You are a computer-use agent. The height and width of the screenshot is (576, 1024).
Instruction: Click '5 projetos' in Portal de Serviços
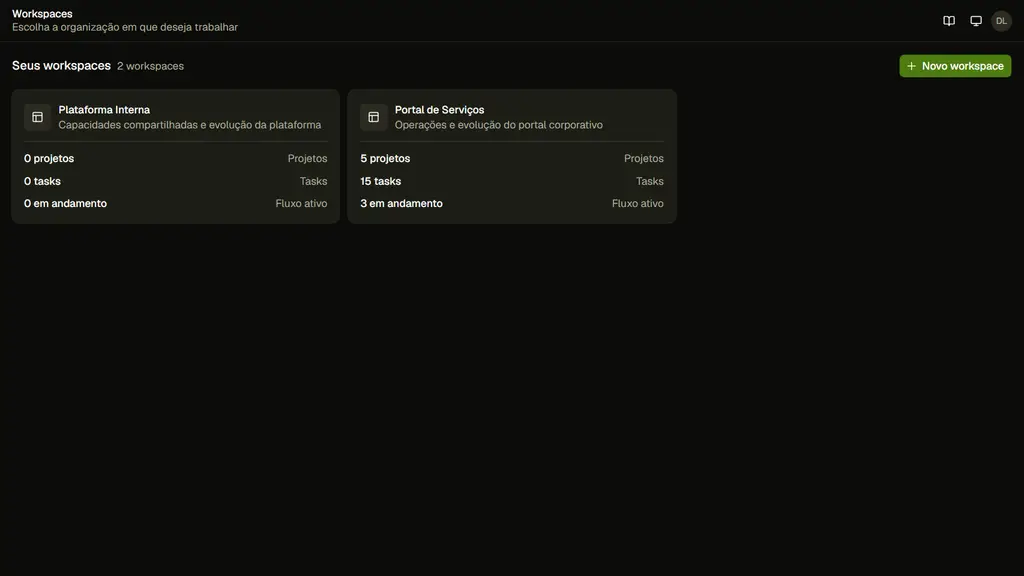point(385,159)
